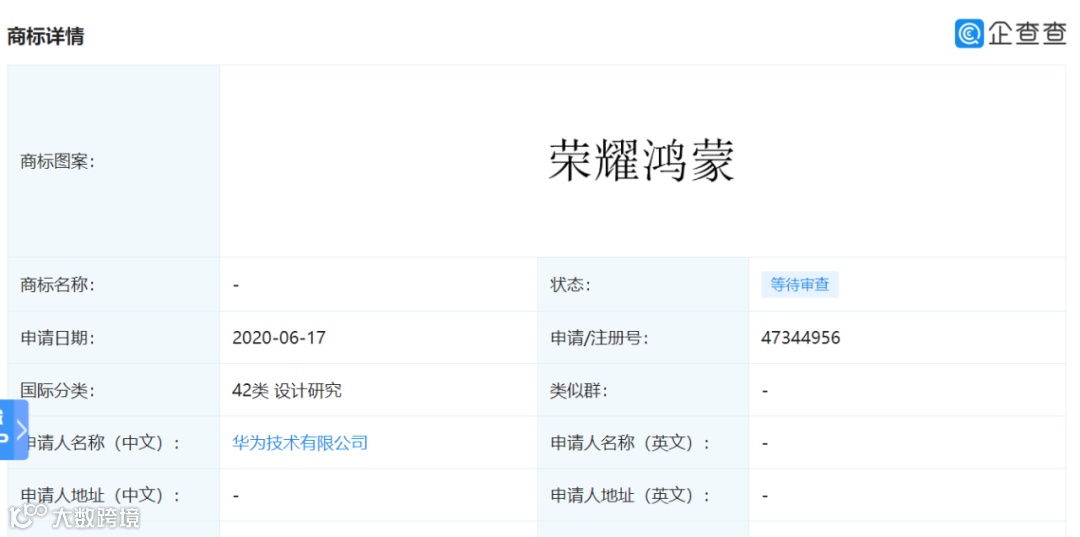Click the 申请人地址（英文） label
Screen dimensions: 1080x537
click(x=630, y=496)
